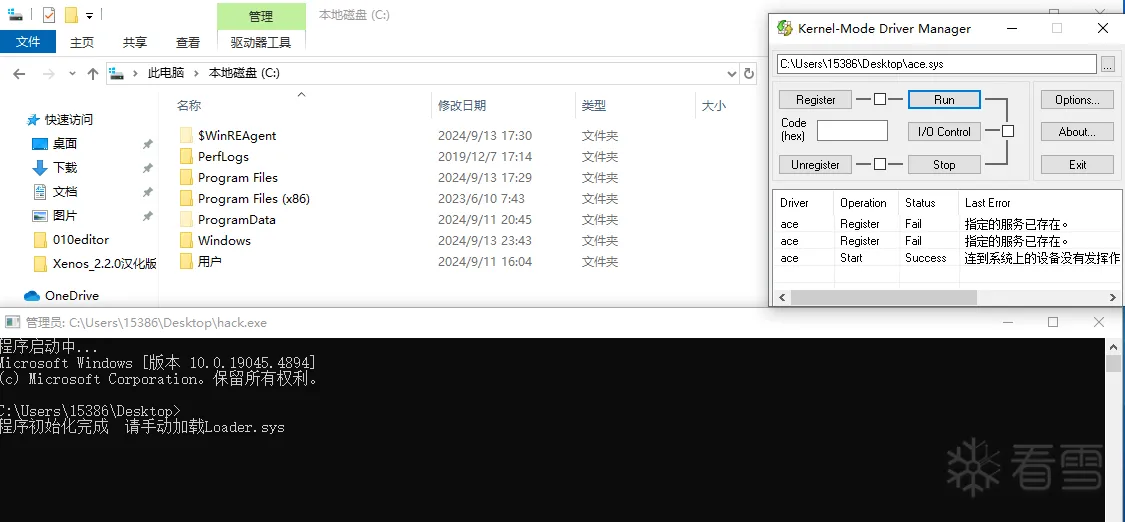This screenshot has height=522, width=1125.
Task: Open the 010editor folder in navigation pane
Action: (81, 239)
